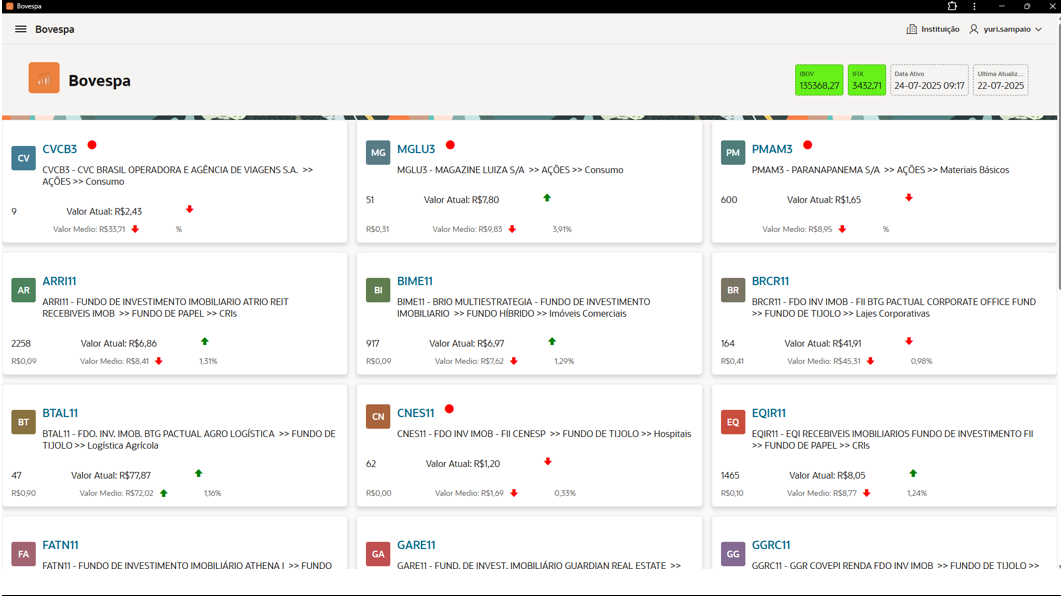Click the extensions puzzle icon in title bar

coord(952,6)
